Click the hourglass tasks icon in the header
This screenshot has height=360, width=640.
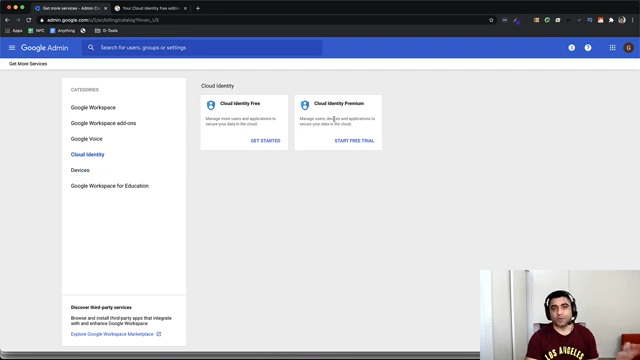click(x=571, y=48)
